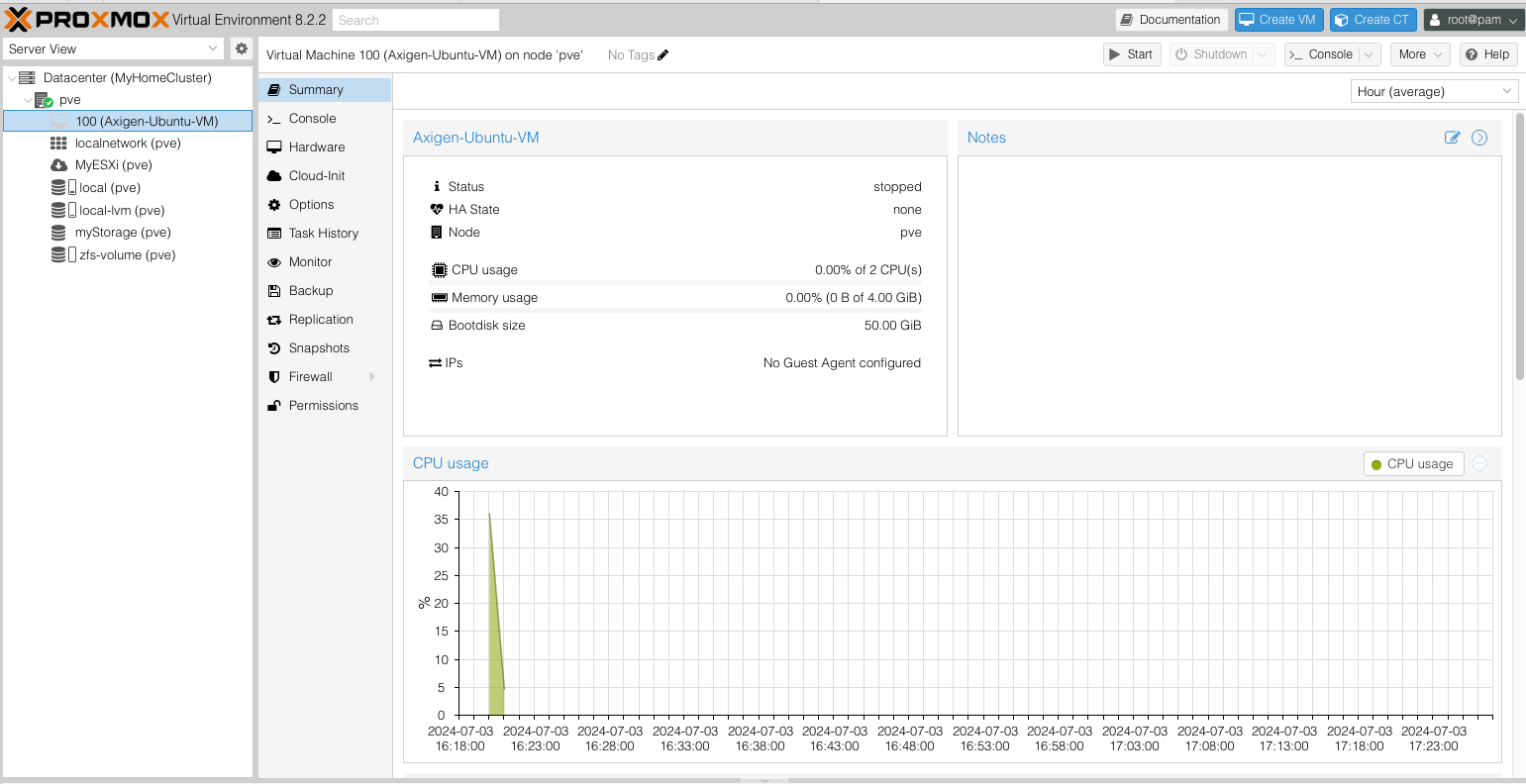1526x784 pixels.
Task: Open the Documentation button
Action: pyautogui.click(x=1171, y=20)
